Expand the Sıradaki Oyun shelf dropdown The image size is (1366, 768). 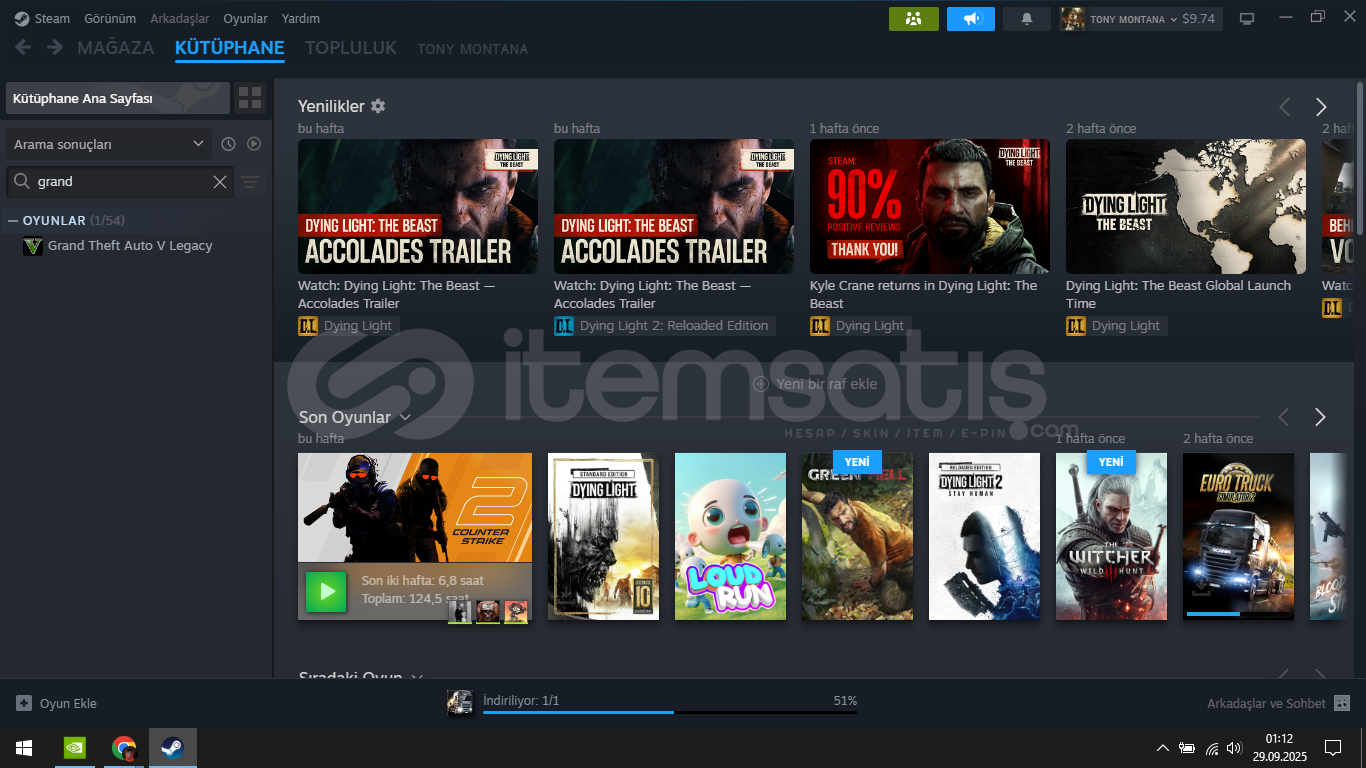point(417,677)
